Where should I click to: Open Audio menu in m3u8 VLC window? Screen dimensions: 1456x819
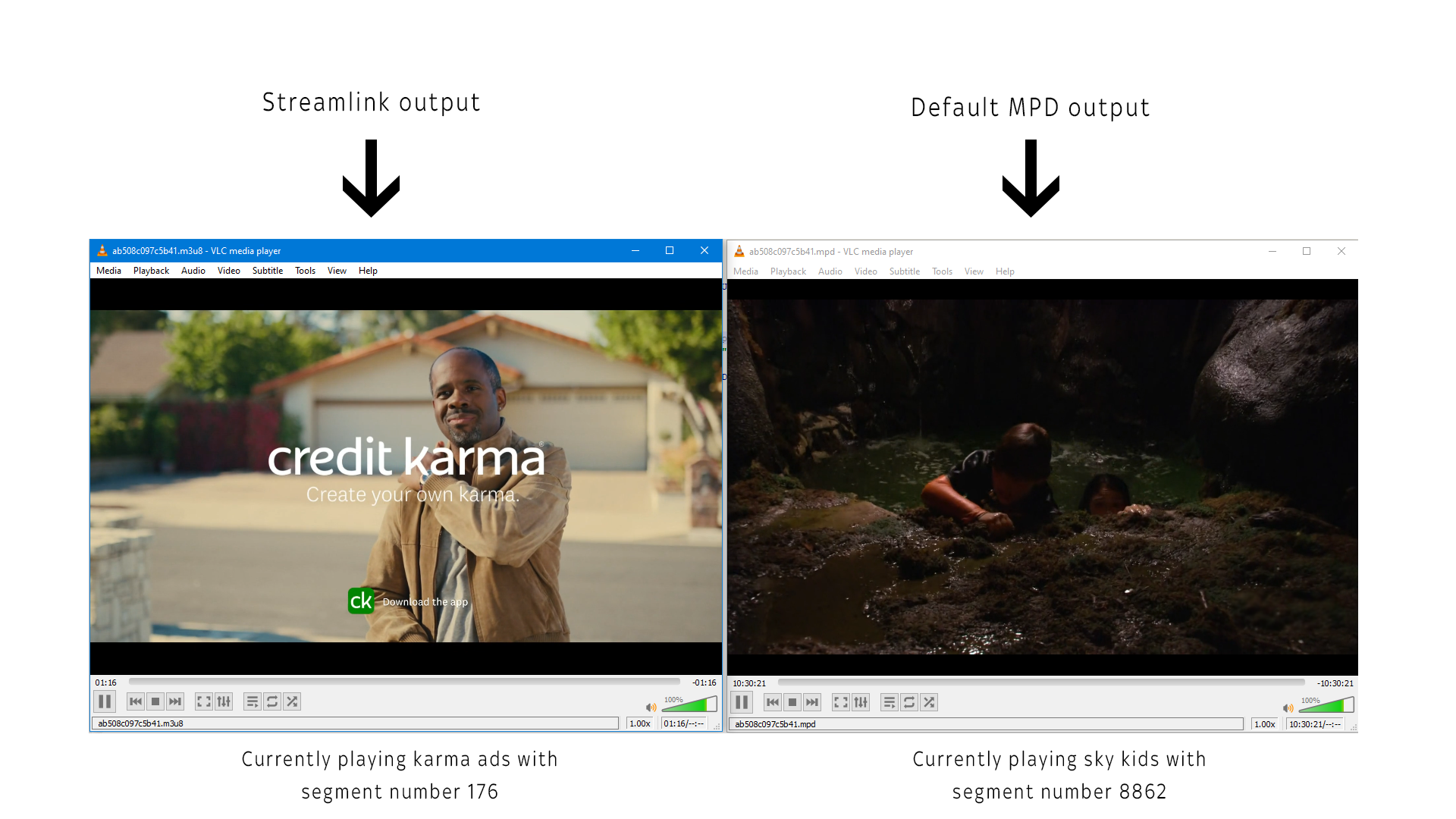(193, 271)
